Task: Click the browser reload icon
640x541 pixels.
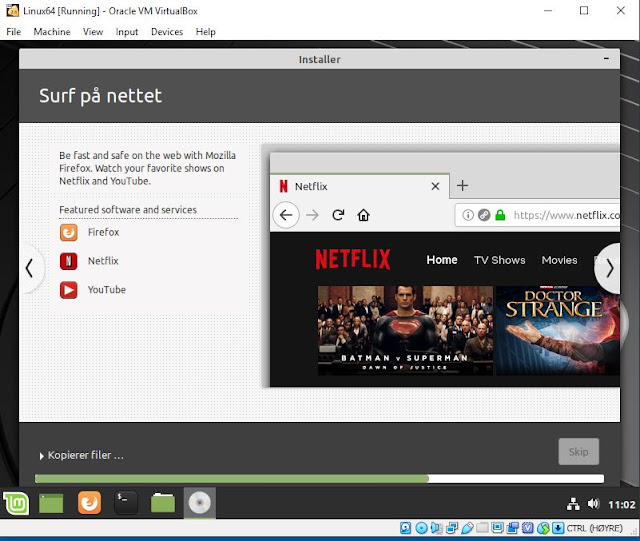Action: pos(338,215)
